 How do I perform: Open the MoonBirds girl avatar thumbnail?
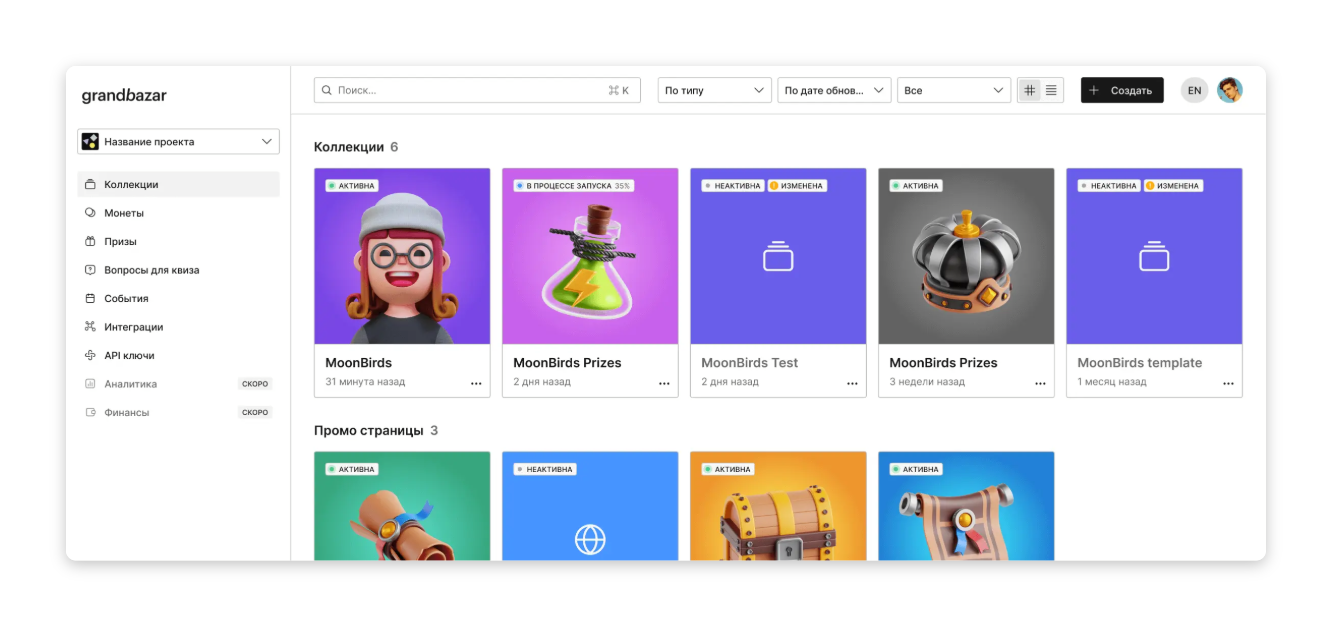tap(402, 256)
